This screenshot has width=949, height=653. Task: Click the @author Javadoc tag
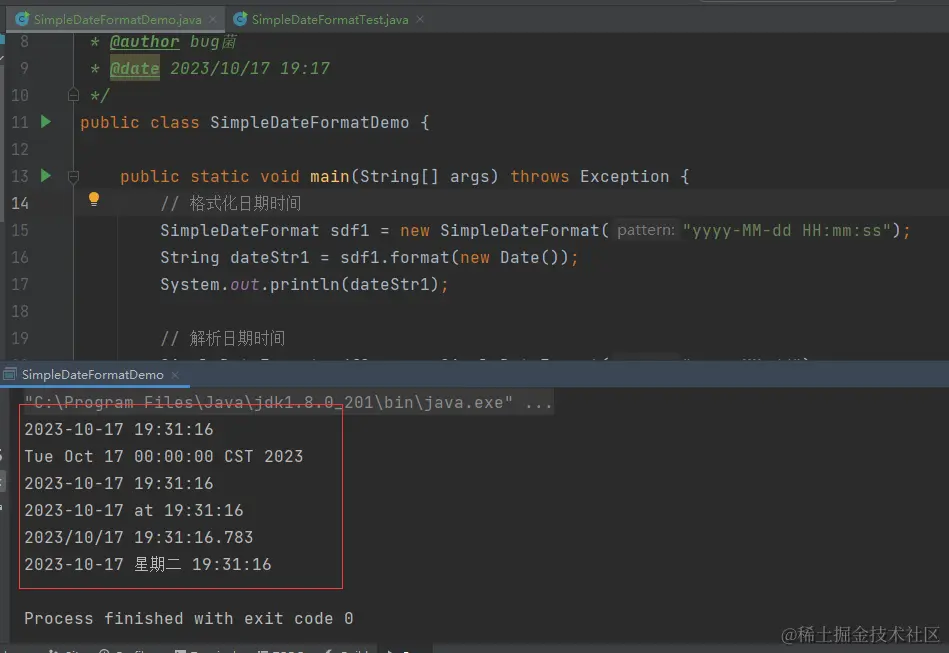click(145, 41)
